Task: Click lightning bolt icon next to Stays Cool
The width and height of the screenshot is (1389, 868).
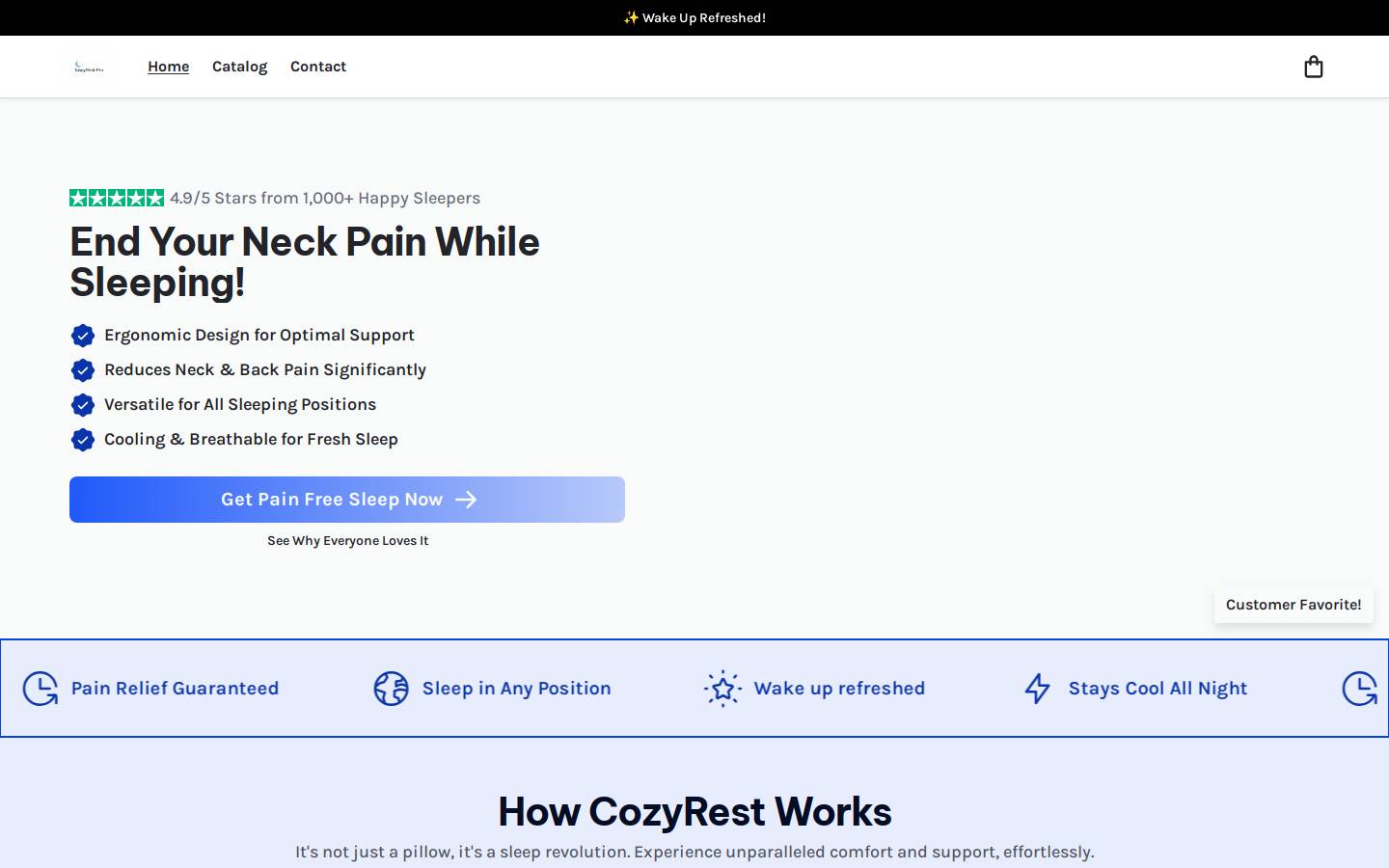Action: click(x=1038, y=689)
